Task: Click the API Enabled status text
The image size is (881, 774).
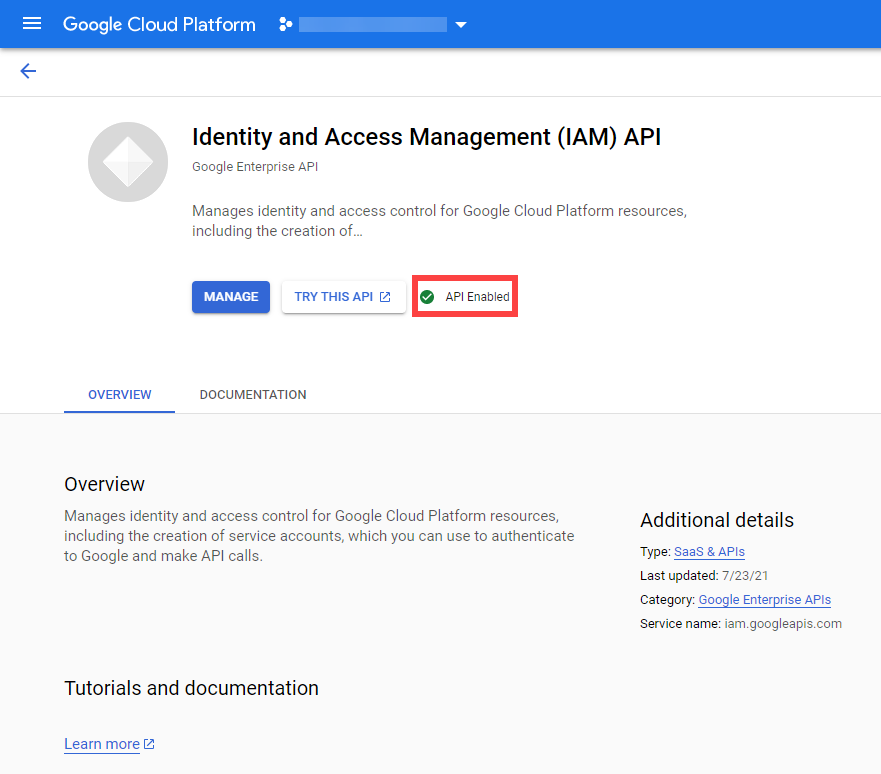Action: [x=477, y=297]
